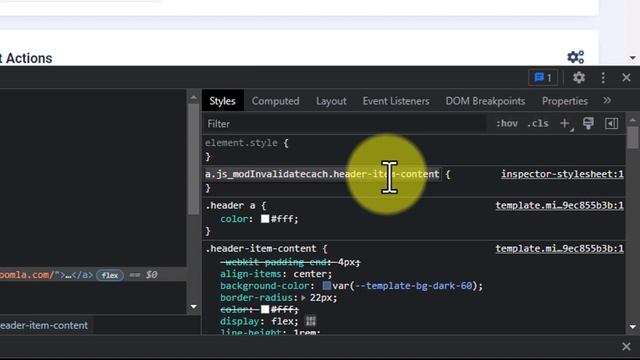This screenshot has height=360, width=640.
Task: Toggle the :hov element state panel
Action: point(507,124)
